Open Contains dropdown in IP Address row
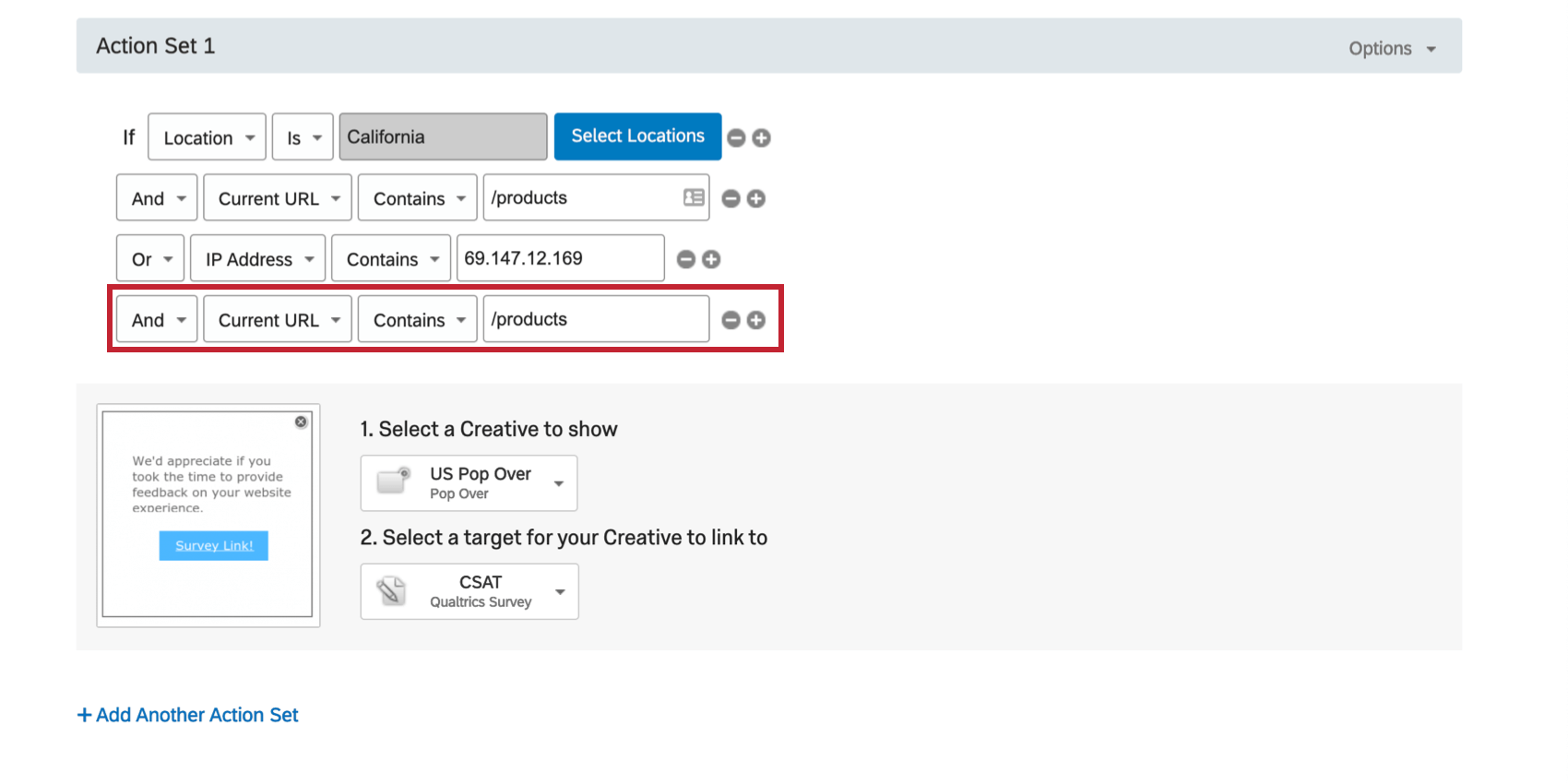 [x=391, y=259]
